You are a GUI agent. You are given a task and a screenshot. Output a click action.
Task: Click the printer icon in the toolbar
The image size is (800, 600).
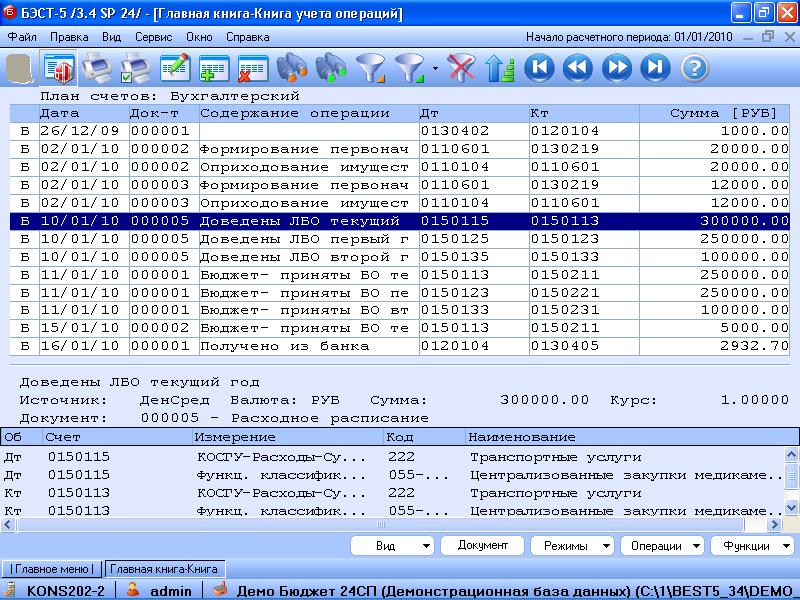click(x=96, y=68)
